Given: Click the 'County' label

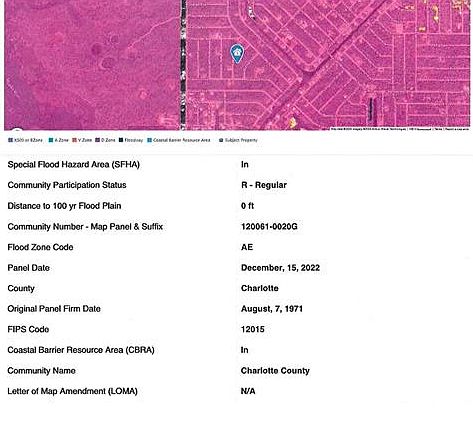Looking at the screenshot, I should coord(21,288).
